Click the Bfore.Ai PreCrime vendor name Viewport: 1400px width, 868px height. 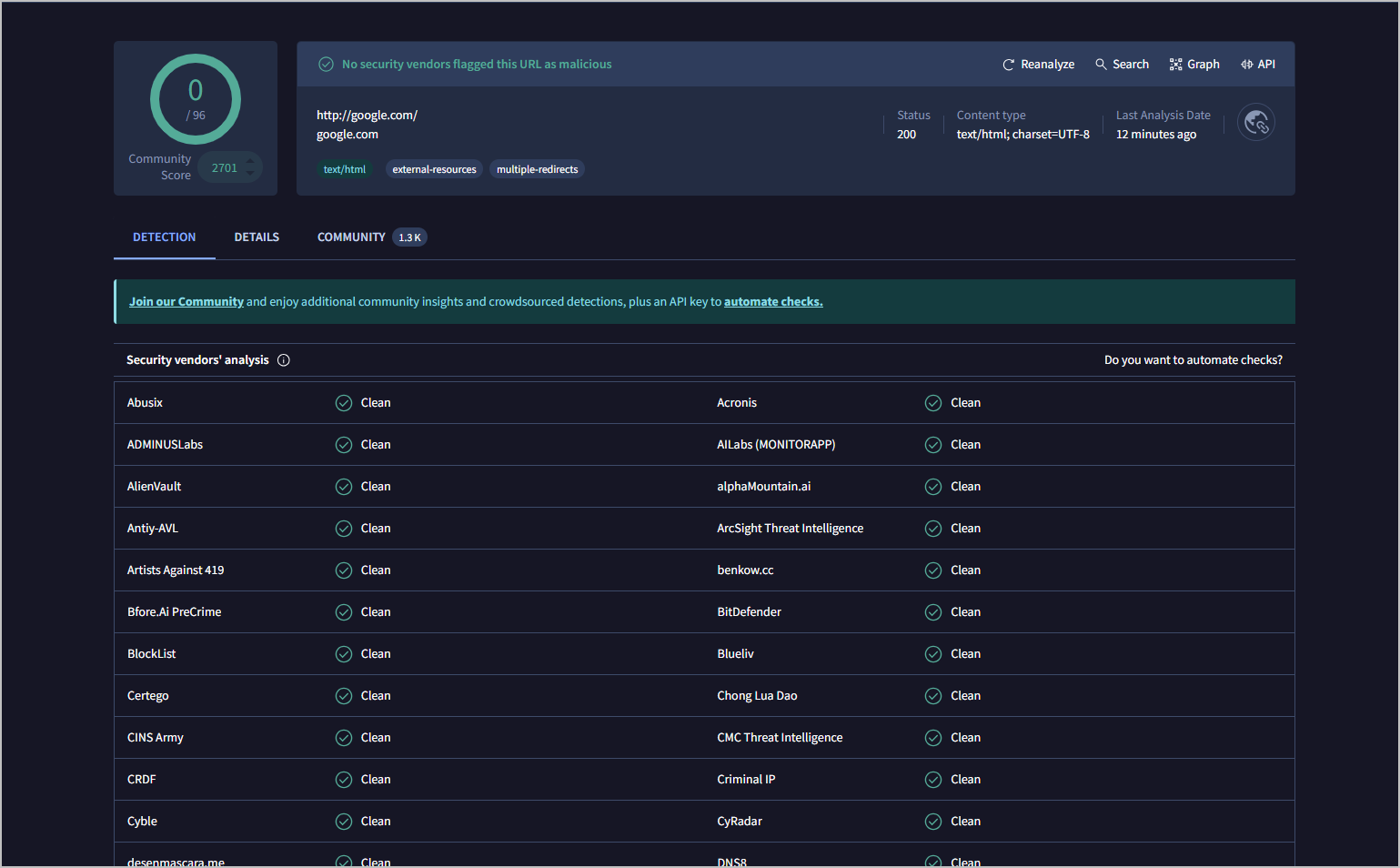(175, 612)
